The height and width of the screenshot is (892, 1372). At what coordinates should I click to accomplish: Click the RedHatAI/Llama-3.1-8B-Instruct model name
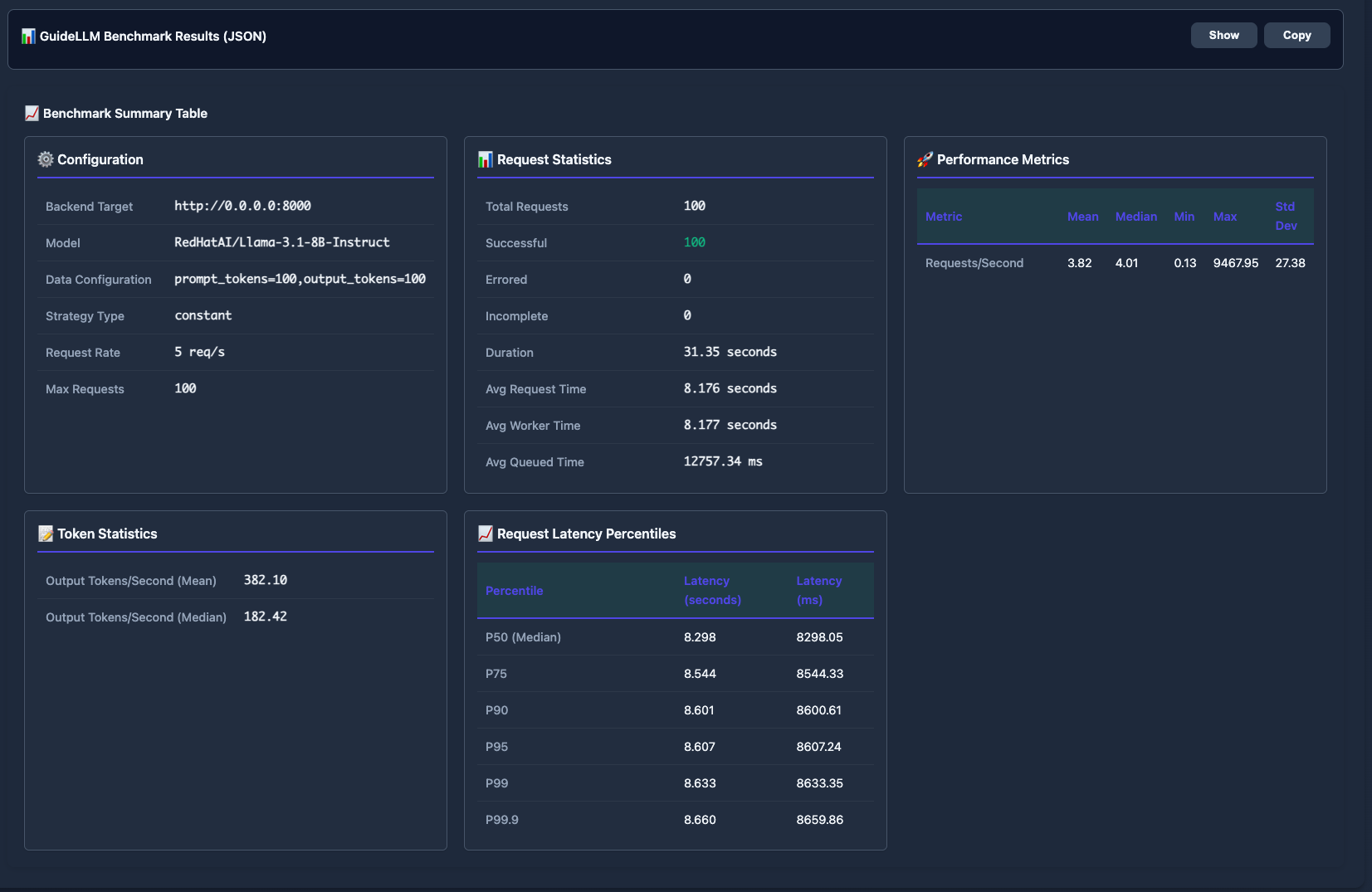(281, 242)
